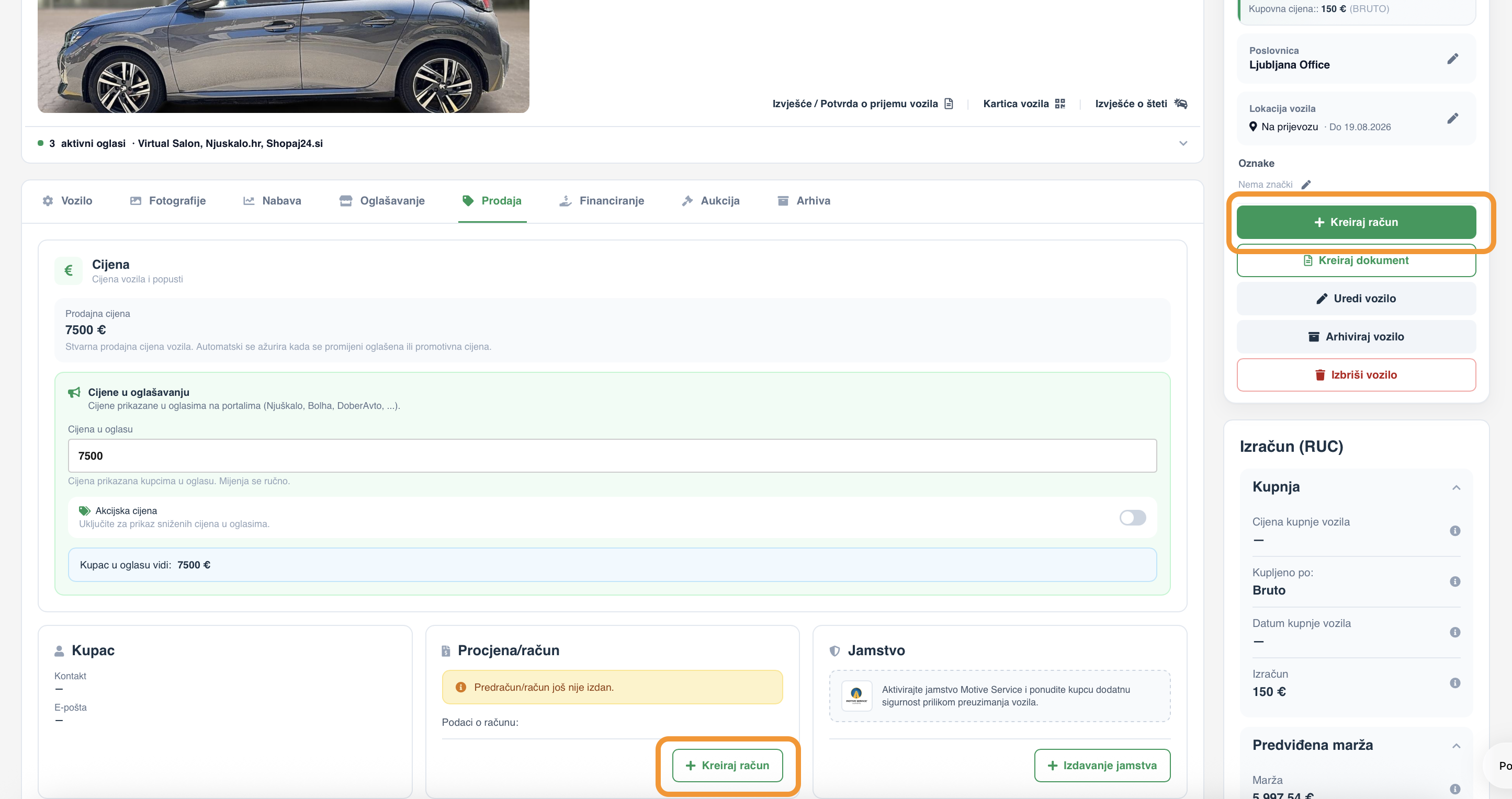
Task: Click the Prodajna cijena 7500 € value
Action: (x=86, y=330)
